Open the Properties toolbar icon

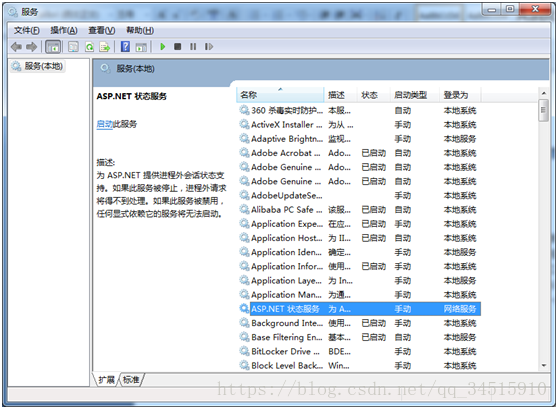pyautogui.click(x=73, y=47)
